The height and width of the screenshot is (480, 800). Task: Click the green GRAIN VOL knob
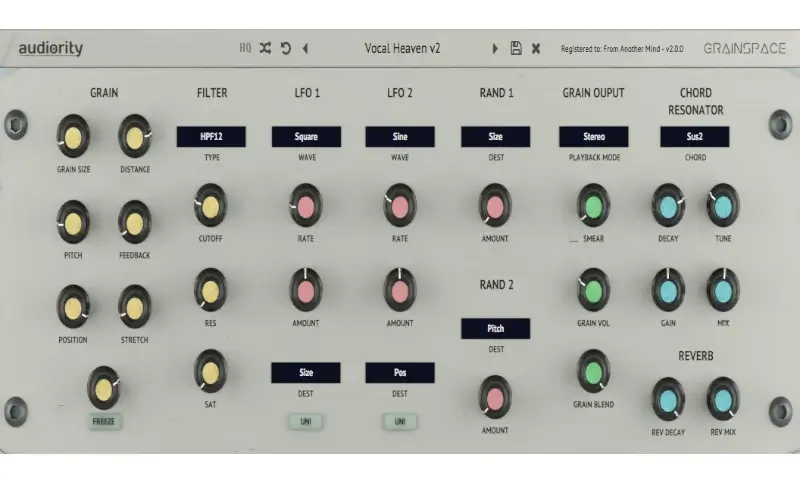593,291
